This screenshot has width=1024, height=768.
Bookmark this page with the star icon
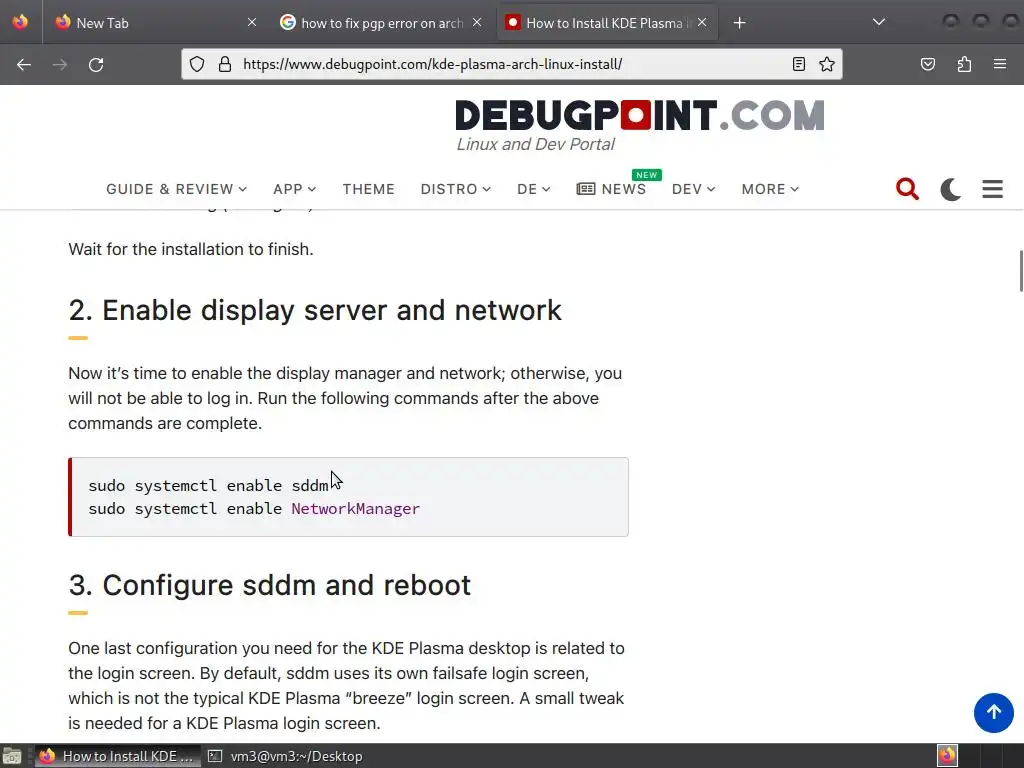(x=827, y=64)
